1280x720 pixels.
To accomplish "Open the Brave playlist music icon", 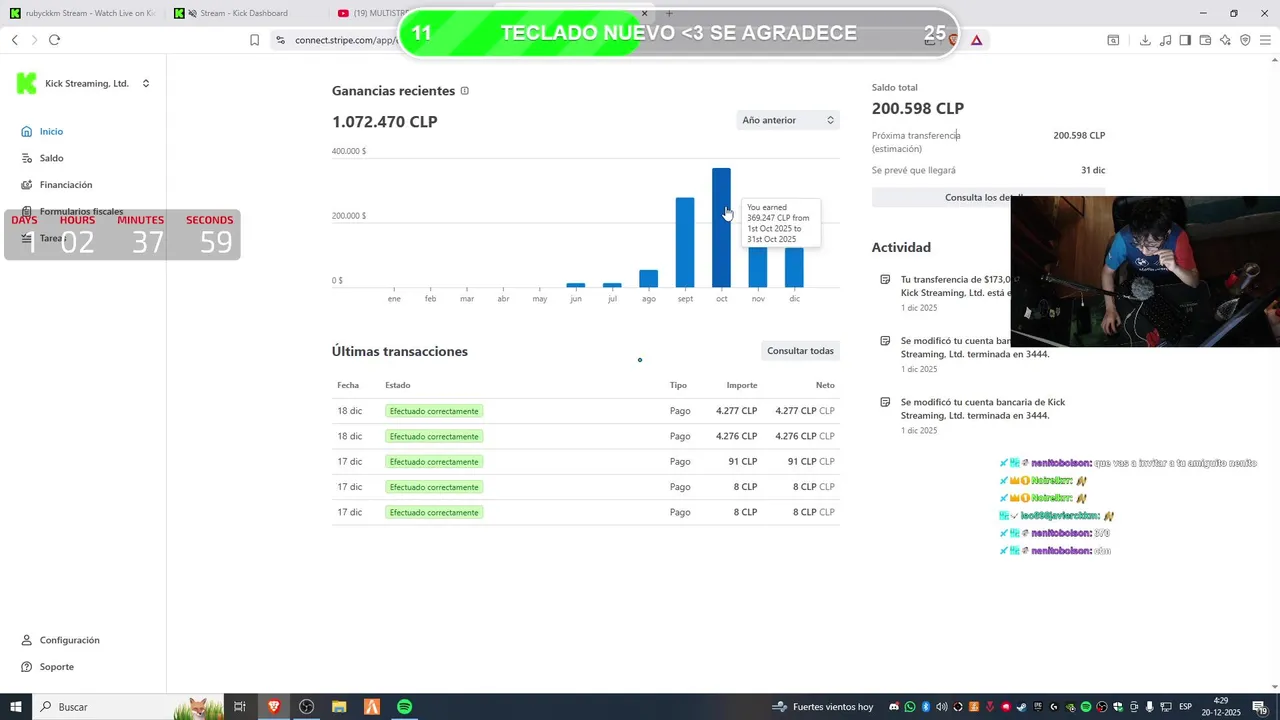I will tap(1165, 40).
